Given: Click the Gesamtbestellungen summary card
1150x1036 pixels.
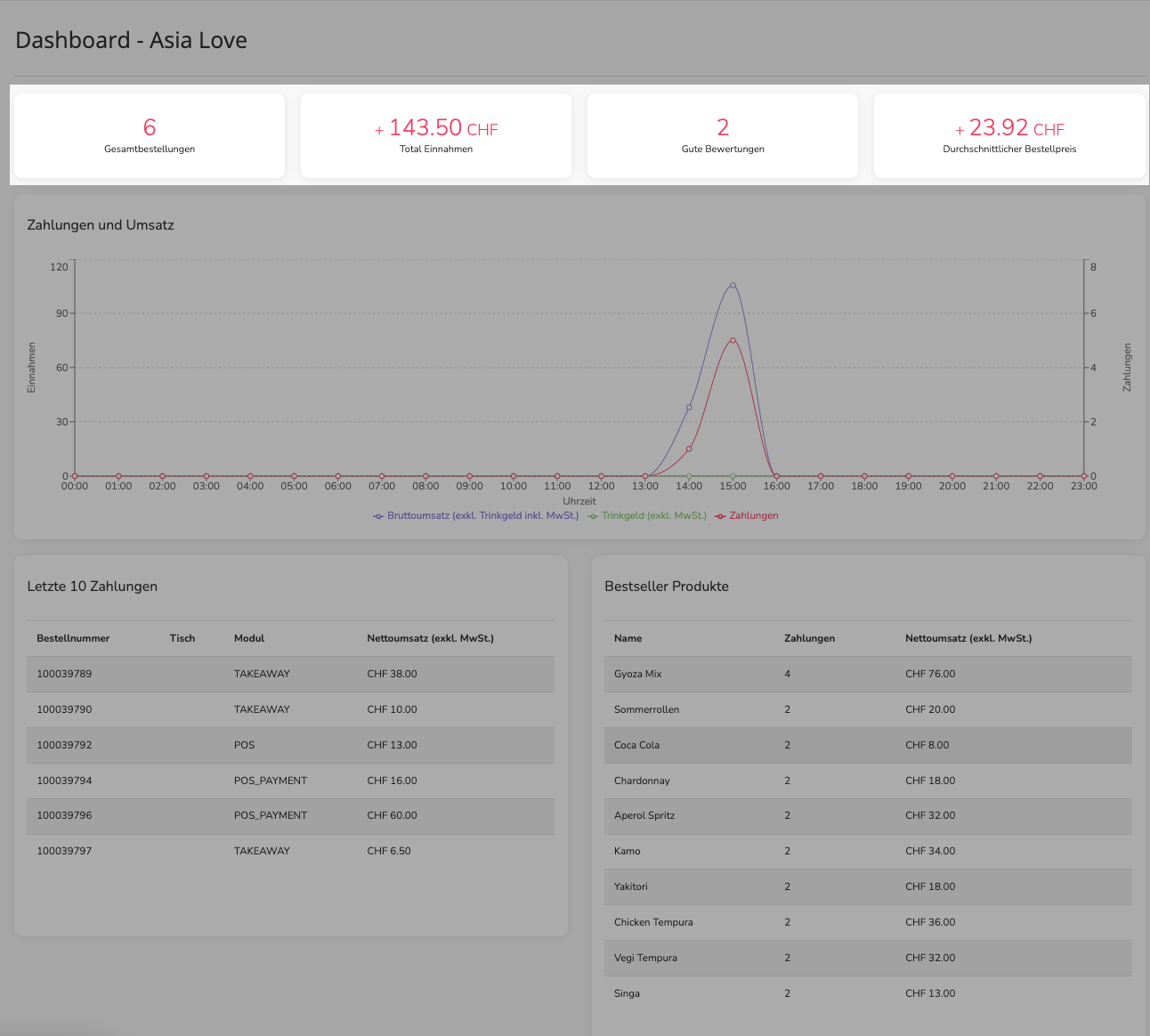Looking at the screenshot, I should 150,136.
